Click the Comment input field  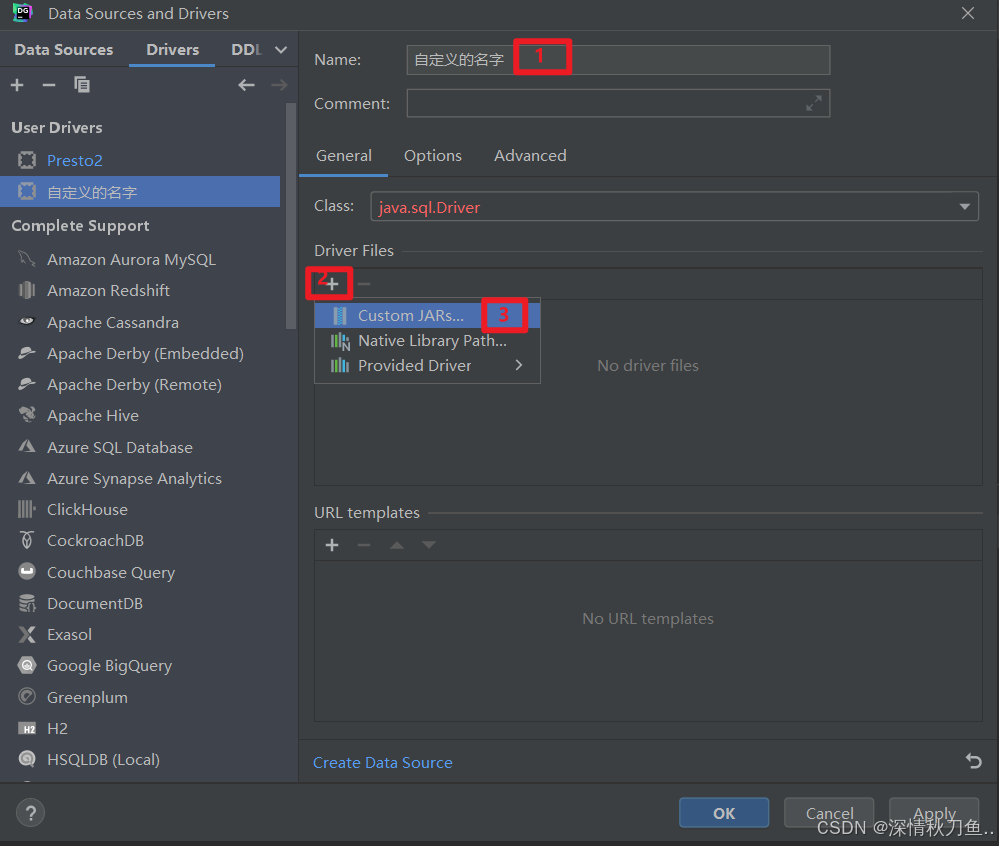(x=618, y=103)
